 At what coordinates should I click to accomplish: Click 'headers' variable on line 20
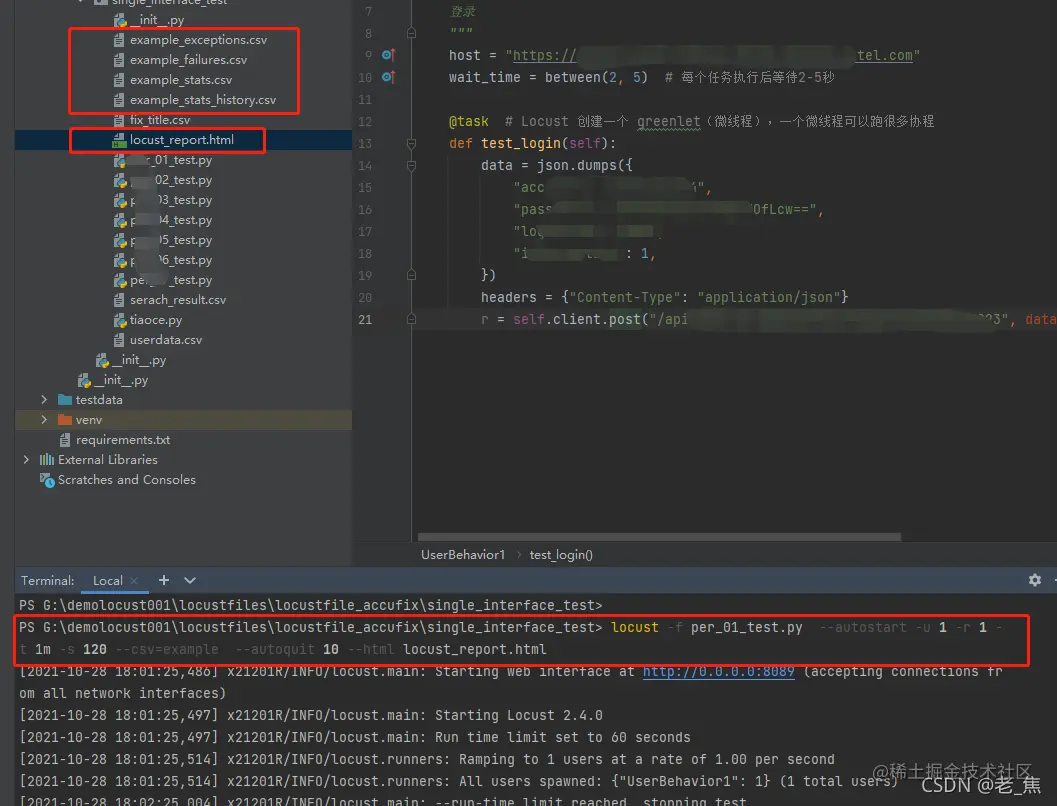point(508,297)
